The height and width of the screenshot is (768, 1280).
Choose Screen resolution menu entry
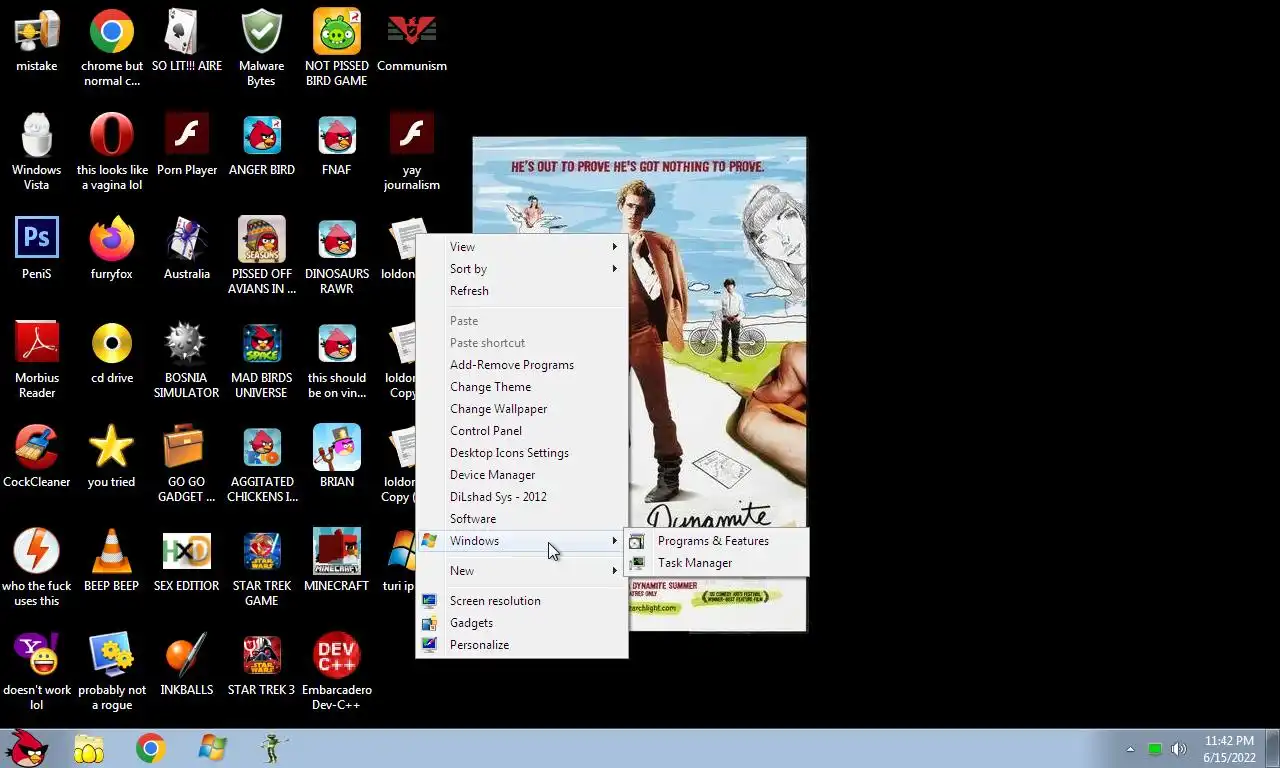pos(522,601)
